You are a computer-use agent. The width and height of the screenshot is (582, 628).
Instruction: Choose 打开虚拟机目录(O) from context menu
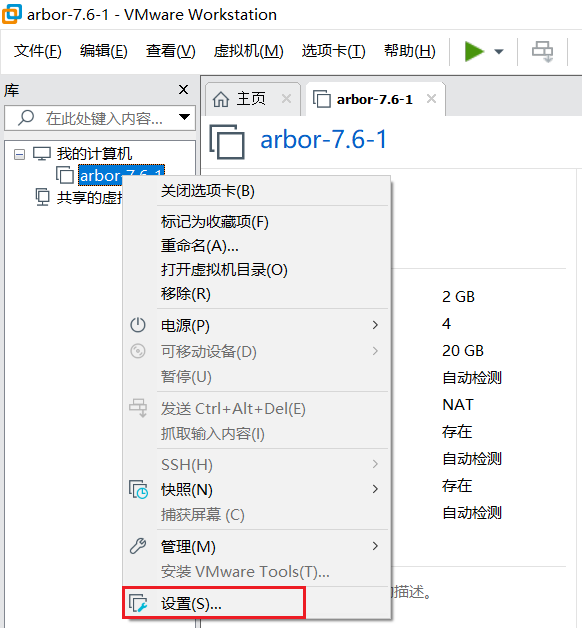tap(257, 270)
